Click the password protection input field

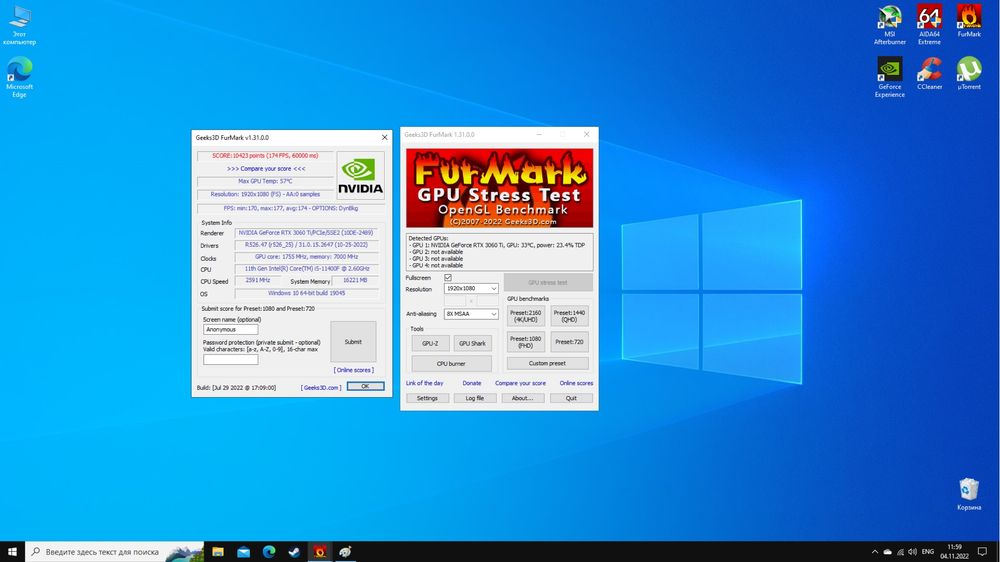(x=231, y=359)
